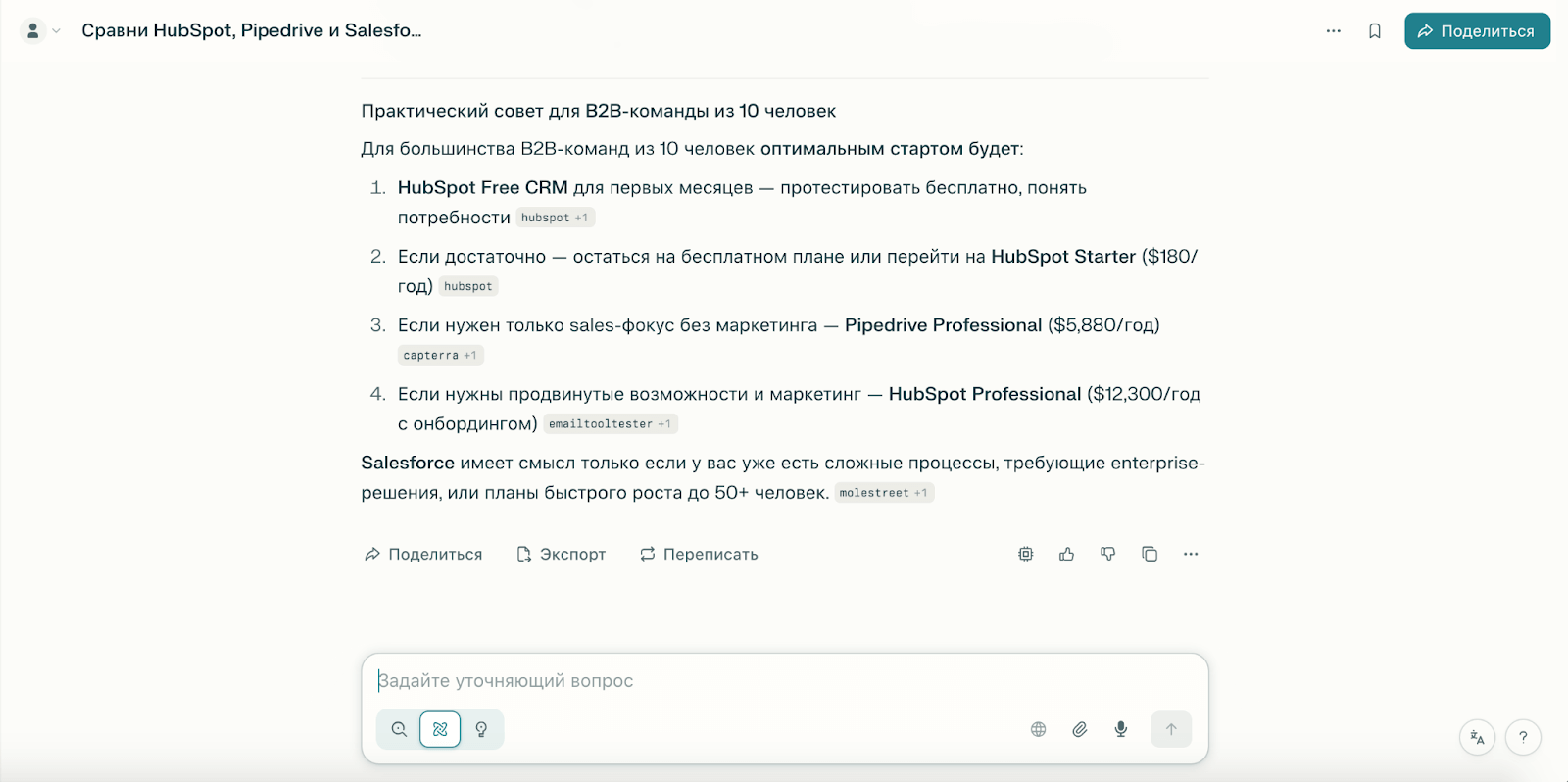Switch to the search mode toggle
The height and width of the screenshot is (782, 1568).
tap(399, 729)
